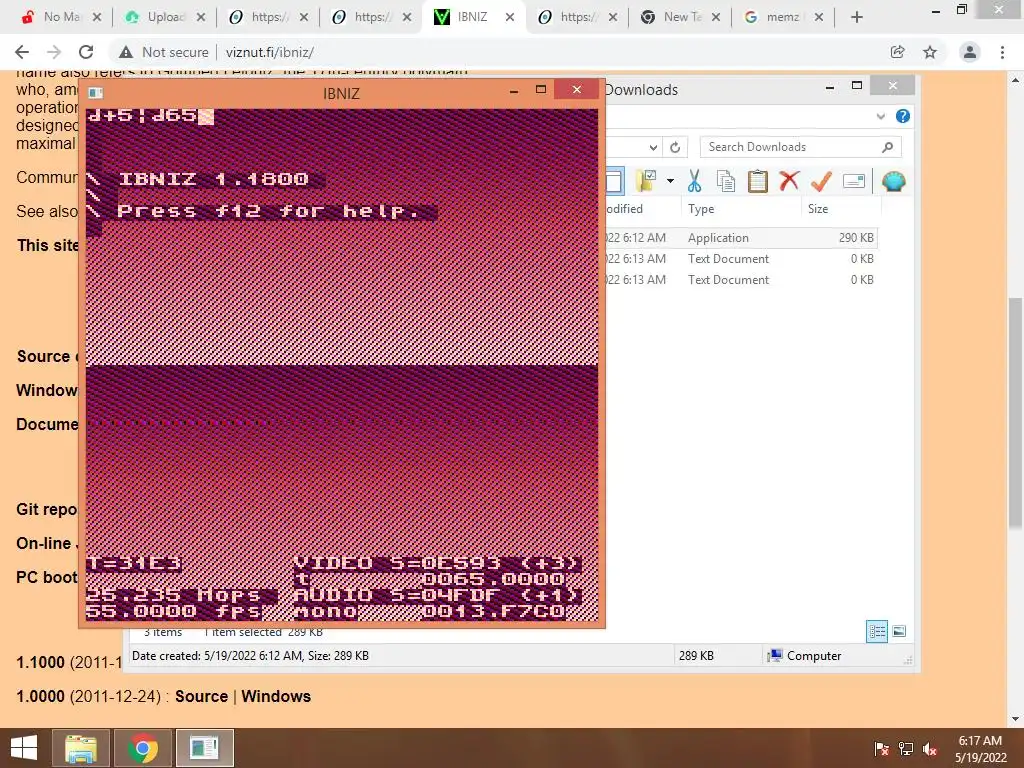The height and width of the screenshot is (768, 1024).
Task: Click the Computer label in Downloads status bar
Action: click(814, 656)
